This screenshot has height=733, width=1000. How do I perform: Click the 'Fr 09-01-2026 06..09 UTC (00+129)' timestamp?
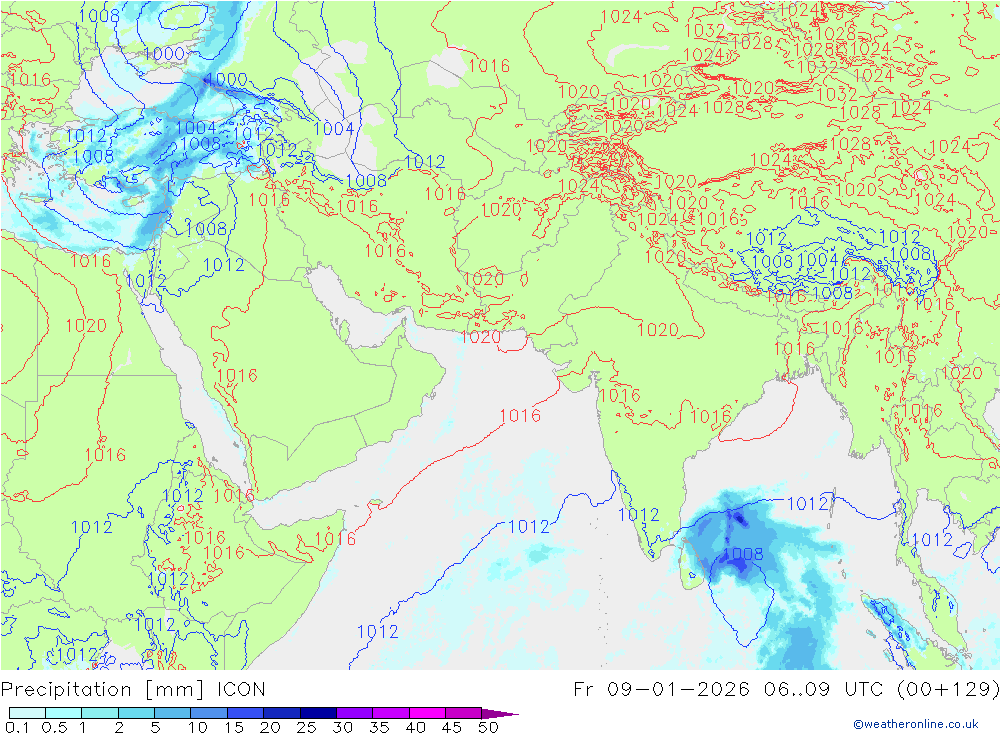tap(786, 690)
